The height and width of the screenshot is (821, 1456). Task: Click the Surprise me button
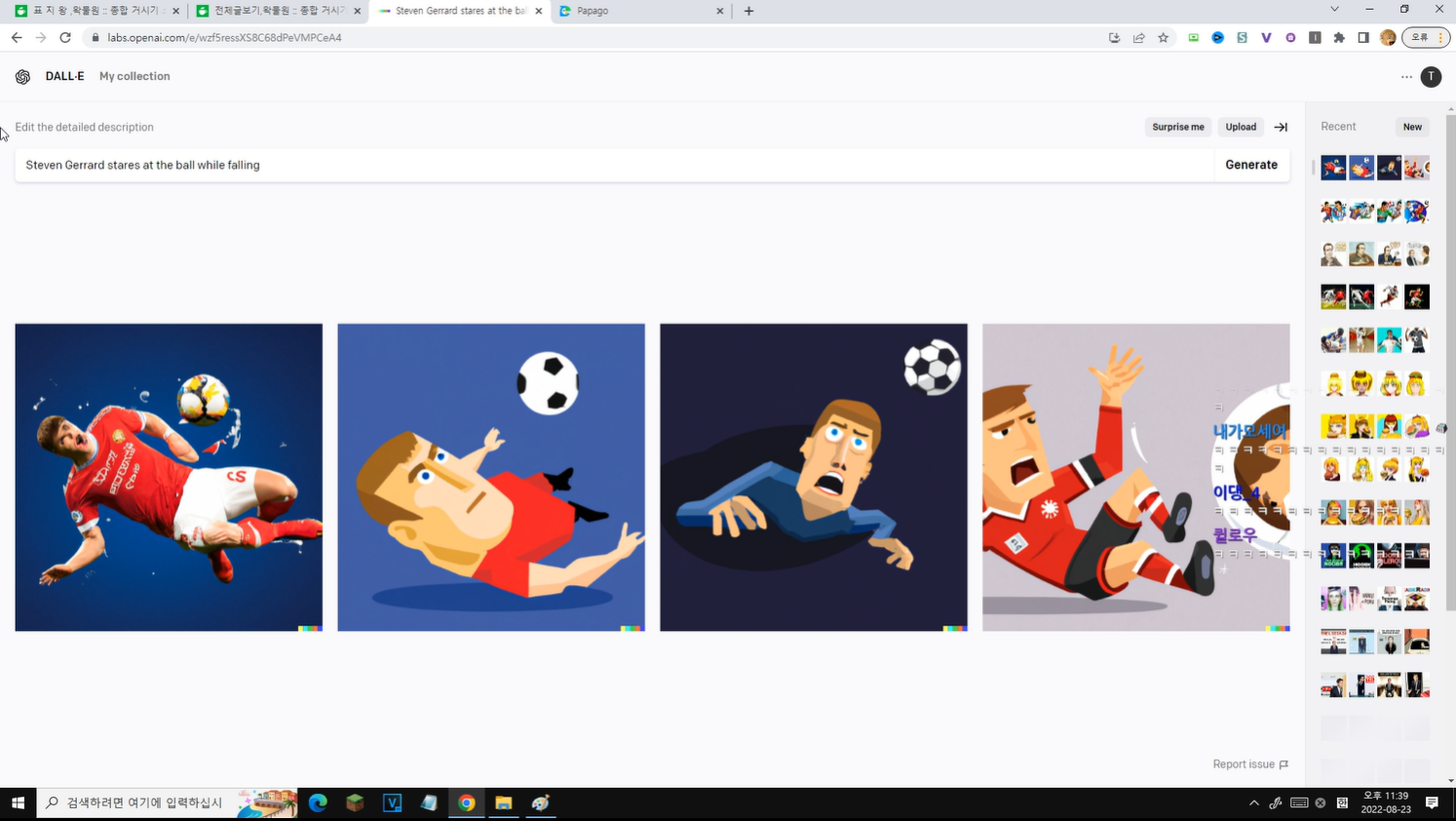(1178, 127)
